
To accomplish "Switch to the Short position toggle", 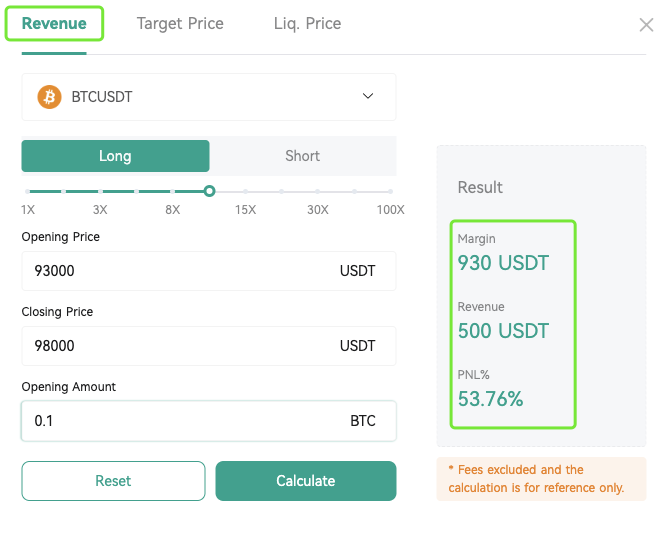I will [303, 156].
